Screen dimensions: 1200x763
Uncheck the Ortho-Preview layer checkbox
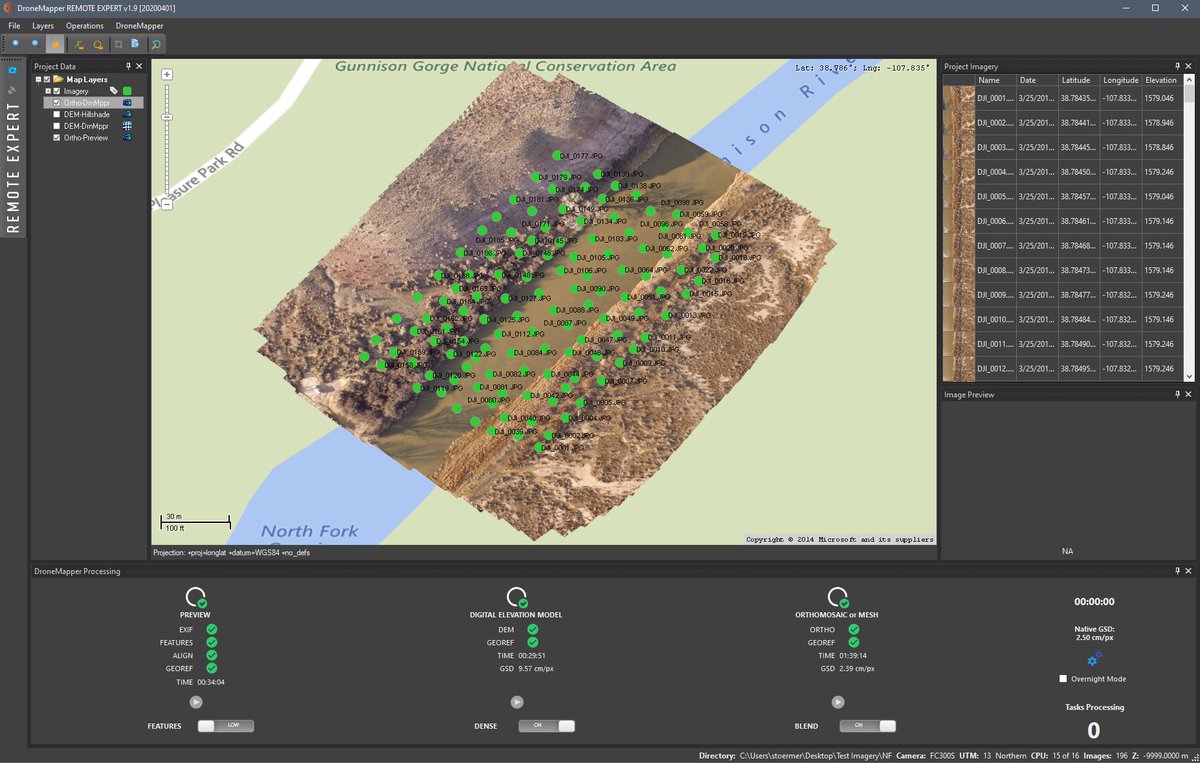57,138
